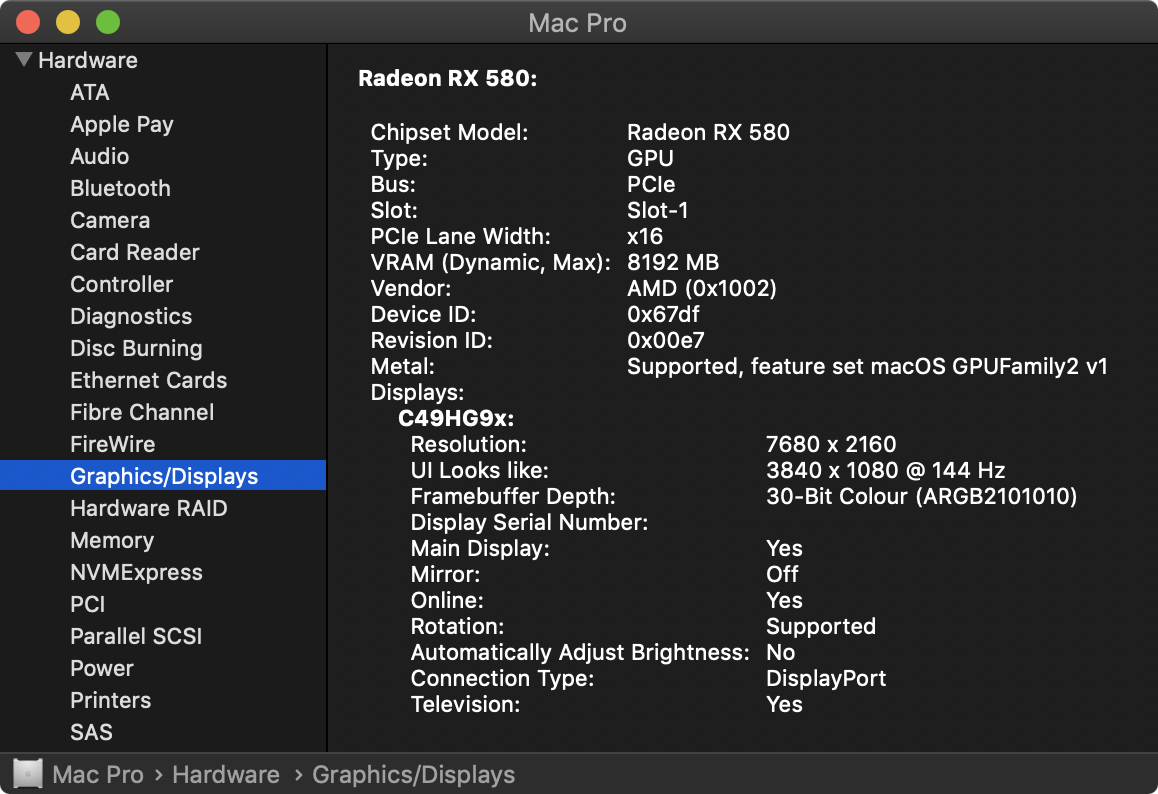
Task: Click the Type value GPU
Action: (650, 158)
